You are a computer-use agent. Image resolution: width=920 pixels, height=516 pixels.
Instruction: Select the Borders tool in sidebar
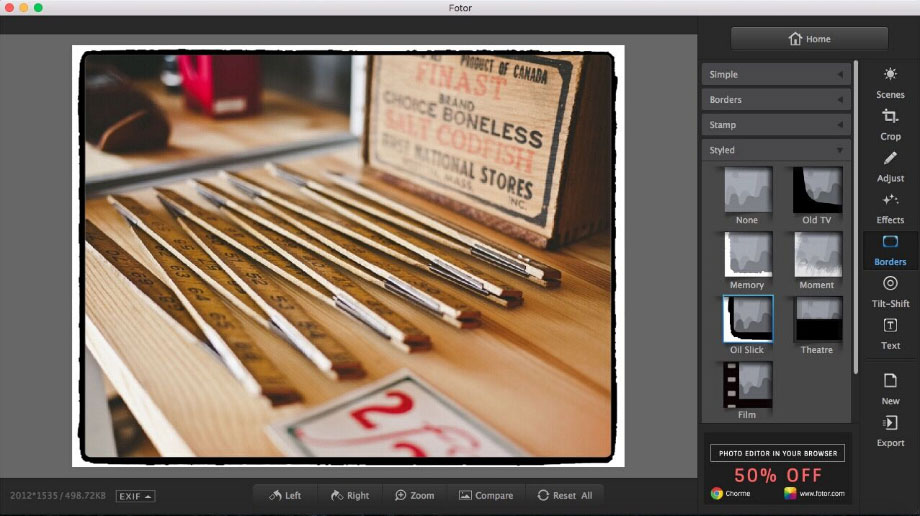(x=889, y=251)
